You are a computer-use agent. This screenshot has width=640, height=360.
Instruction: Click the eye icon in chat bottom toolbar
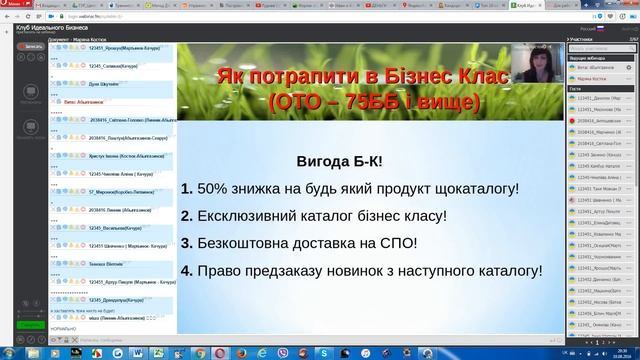[x=53, y=340]
